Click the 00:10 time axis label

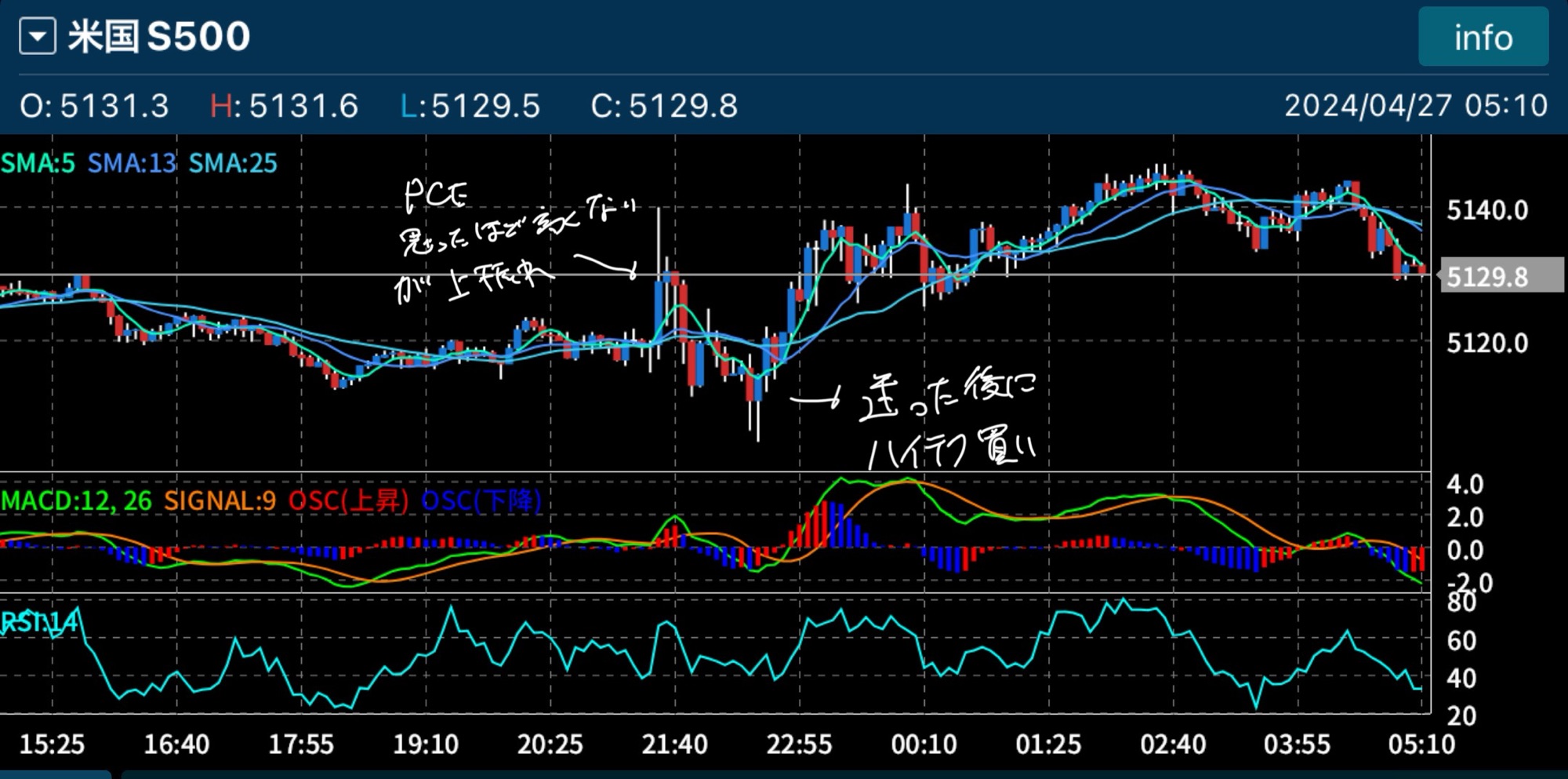(x=924, y=744)
